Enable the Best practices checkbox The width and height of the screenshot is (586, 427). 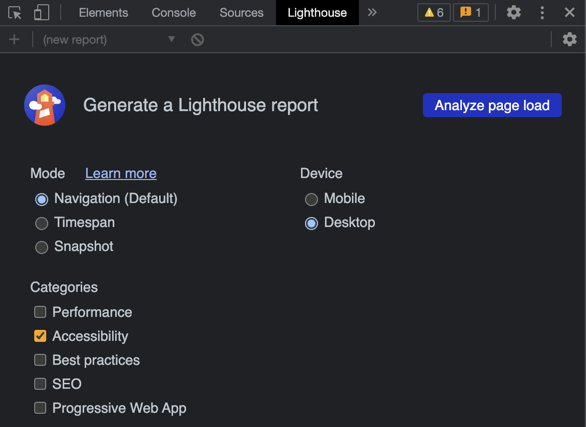[40, 360]
